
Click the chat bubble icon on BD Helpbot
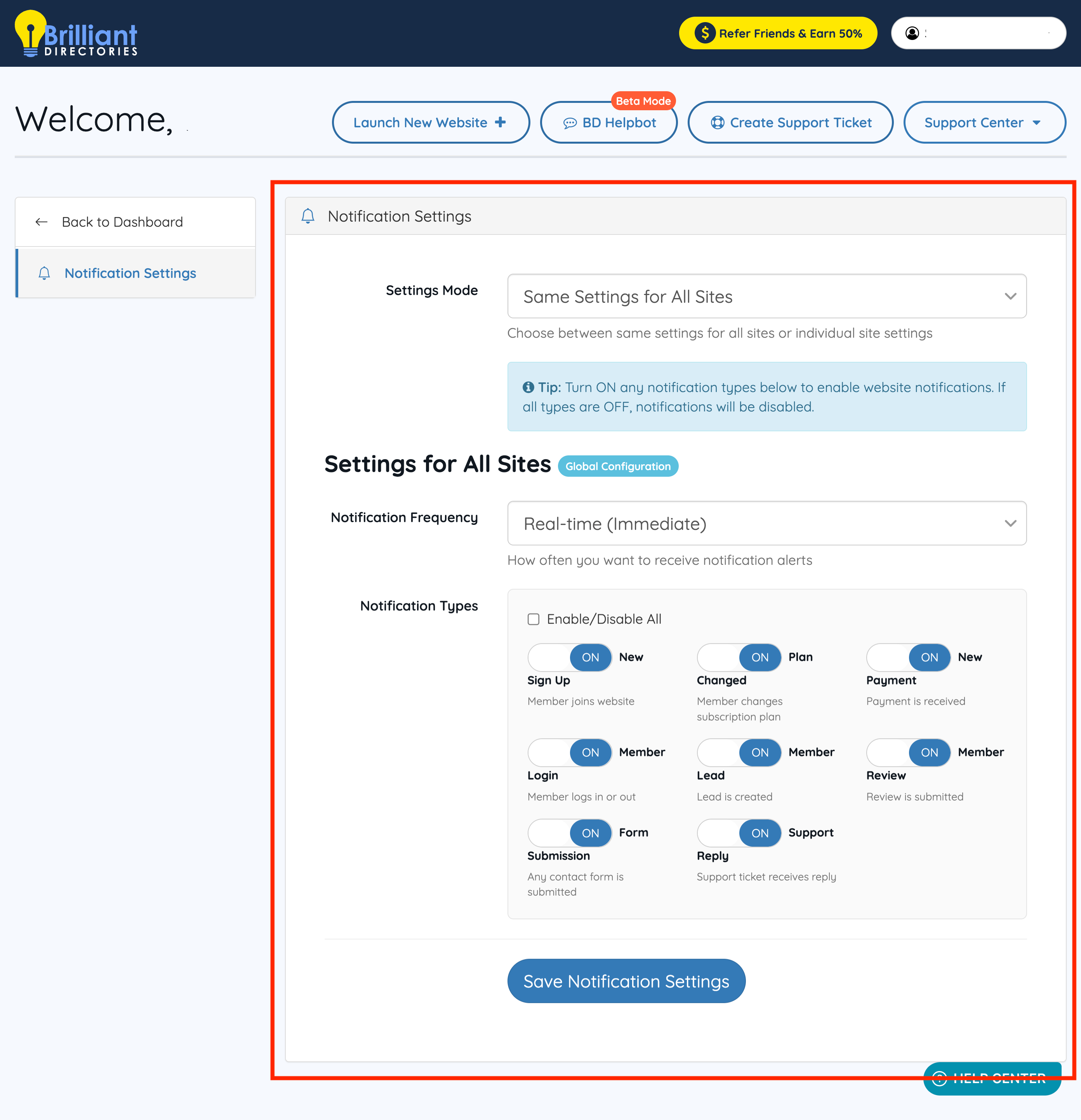569,123
